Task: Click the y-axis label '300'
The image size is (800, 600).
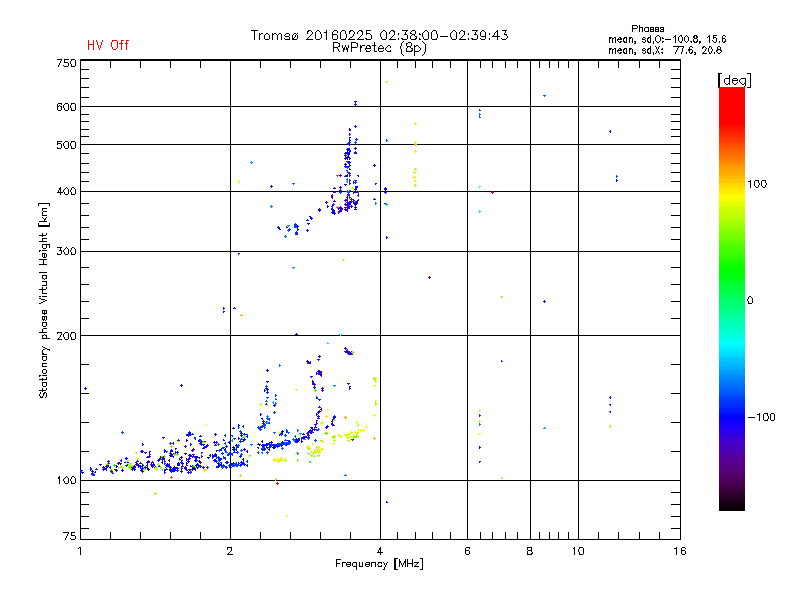Action: 67,252
